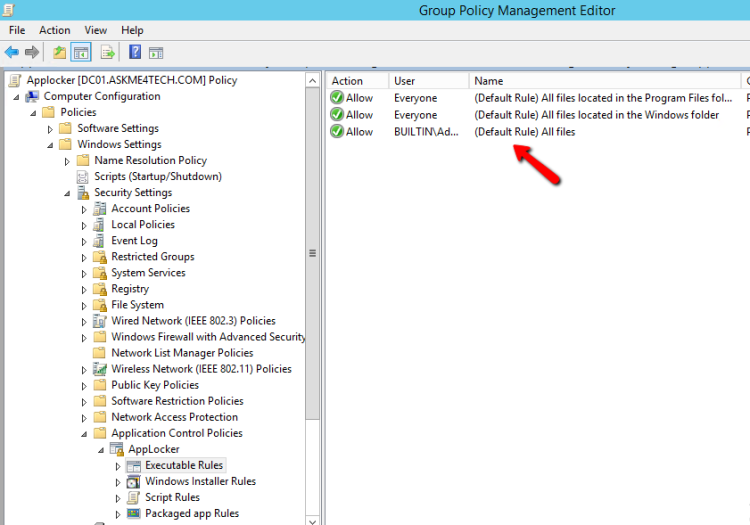
Task: Toggle Show/Hide Console Tree toolbar icon
Action: (x=81, y=52)
